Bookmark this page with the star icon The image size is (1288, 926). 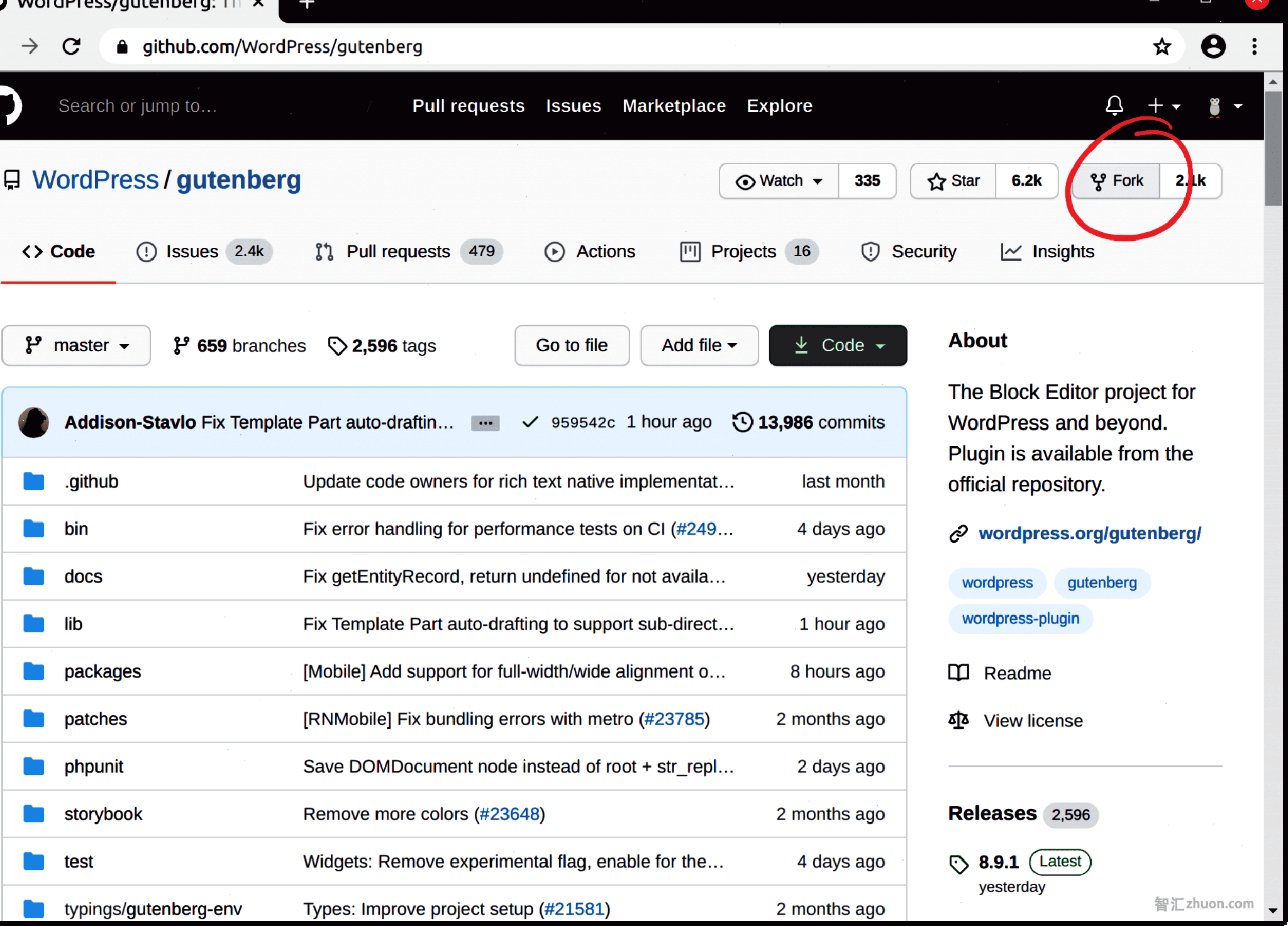1162,47
